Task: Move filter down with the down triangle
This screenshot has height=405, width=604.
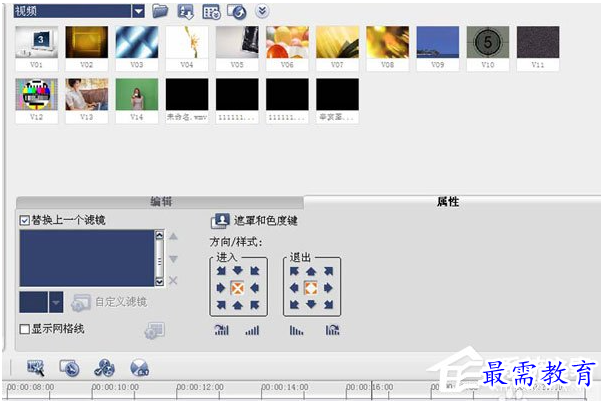Action: coord(173,259)
